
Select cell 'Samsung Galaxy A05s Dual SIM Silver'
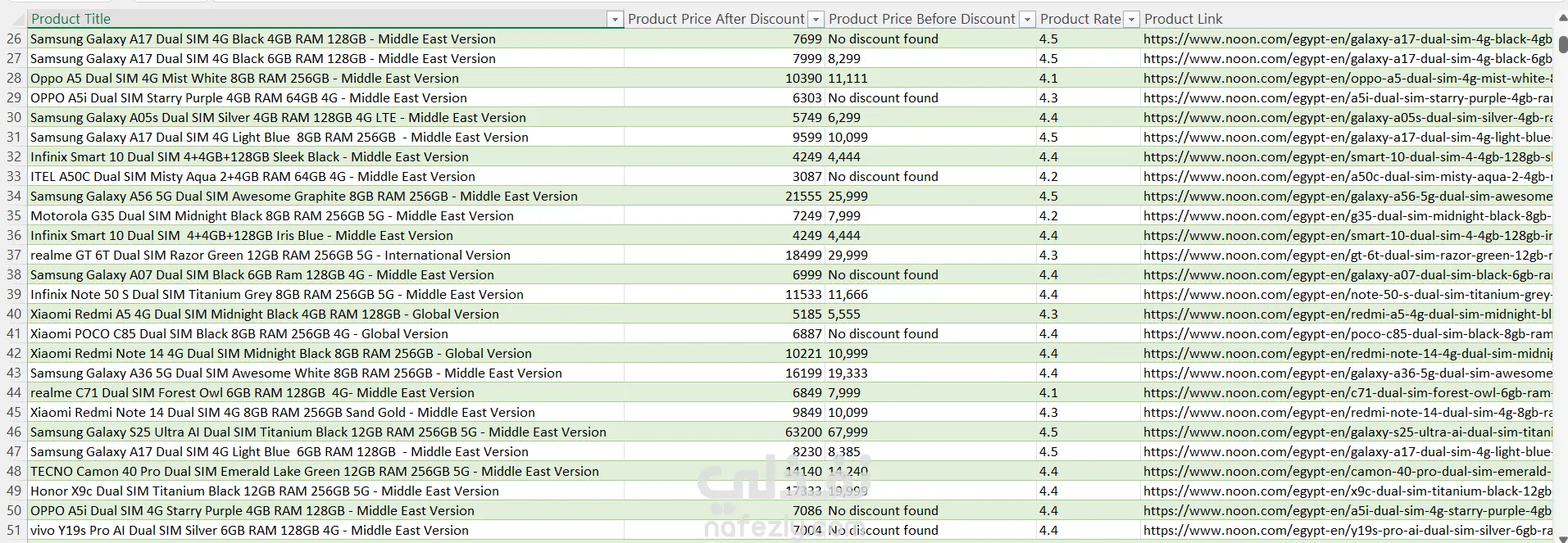(x=326, y=117)
